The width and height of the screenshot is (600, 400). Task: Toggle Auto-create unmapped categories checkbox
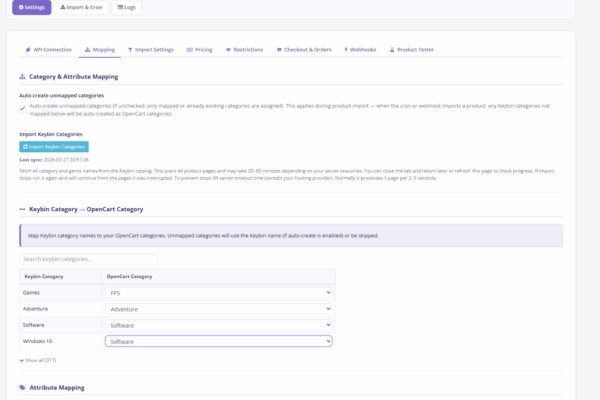pyautogui.click(x=23, y=109)
